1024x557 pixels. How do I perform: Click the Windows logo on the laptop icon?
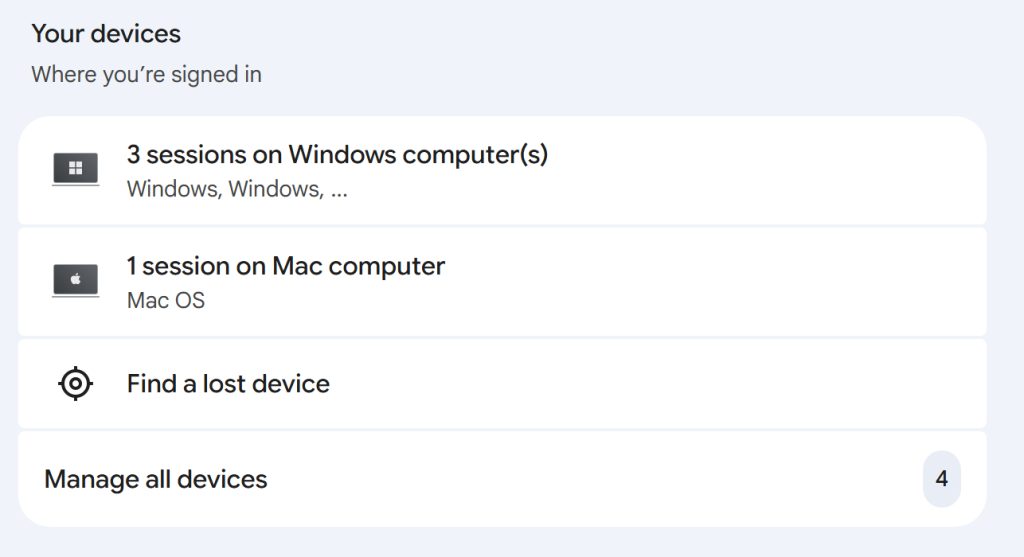(x=76, y=168)
